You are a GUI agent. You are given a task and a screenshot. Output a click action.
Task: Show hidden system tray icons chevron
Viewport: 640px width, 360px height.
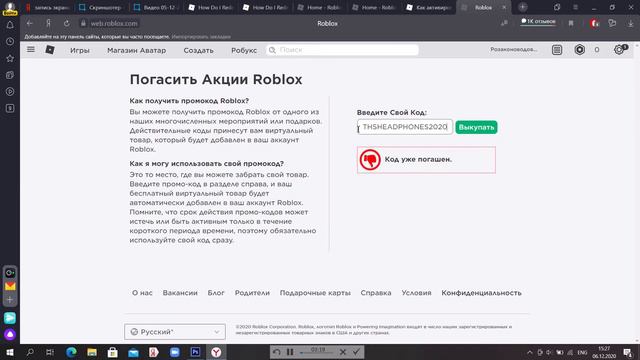point(530,352)
